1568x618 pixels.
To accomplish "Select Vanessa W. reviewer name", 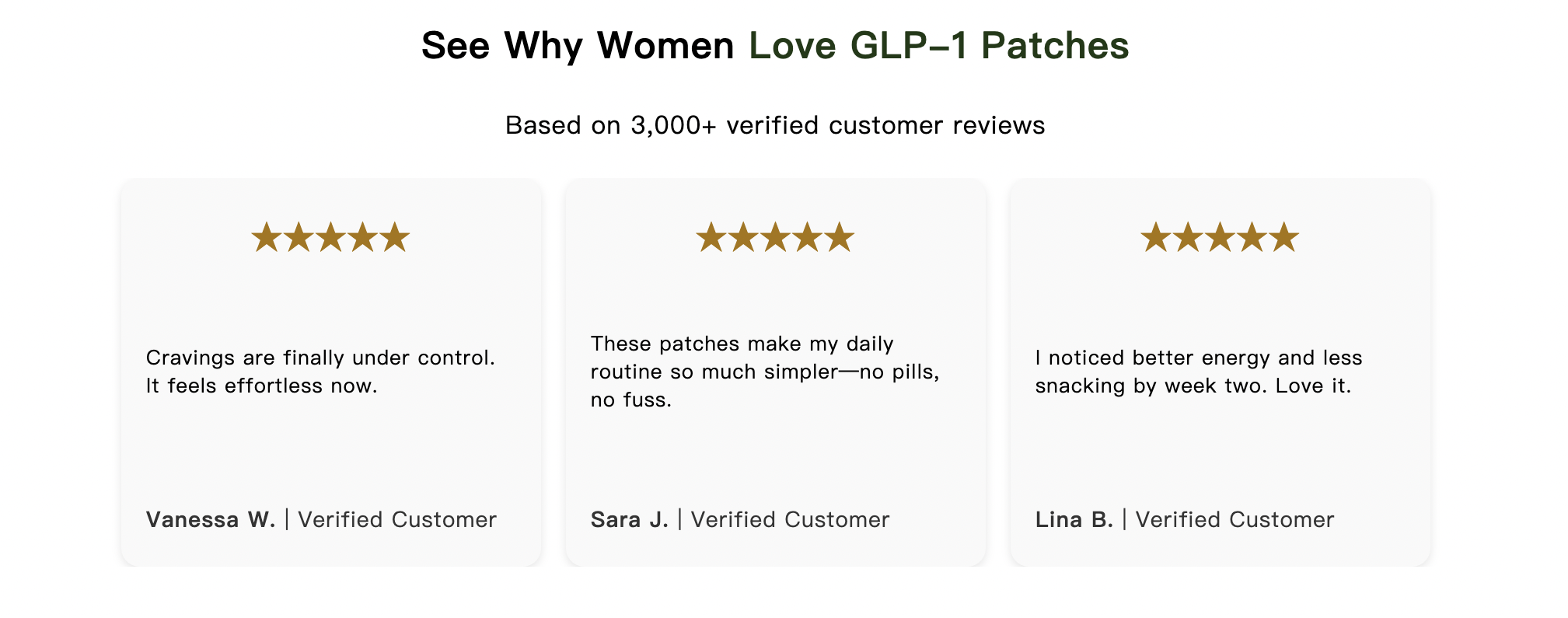I will (x=211, y=519).
